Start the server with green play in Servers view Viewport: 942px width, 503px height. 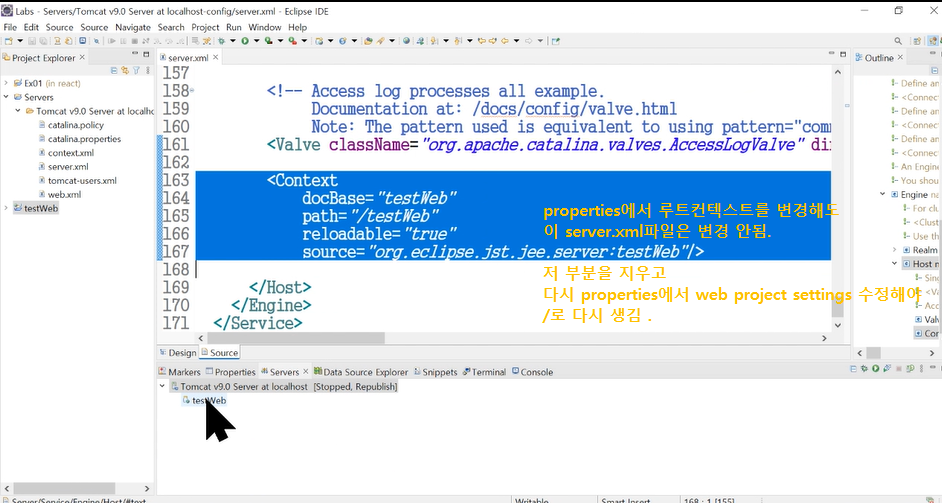875,368
